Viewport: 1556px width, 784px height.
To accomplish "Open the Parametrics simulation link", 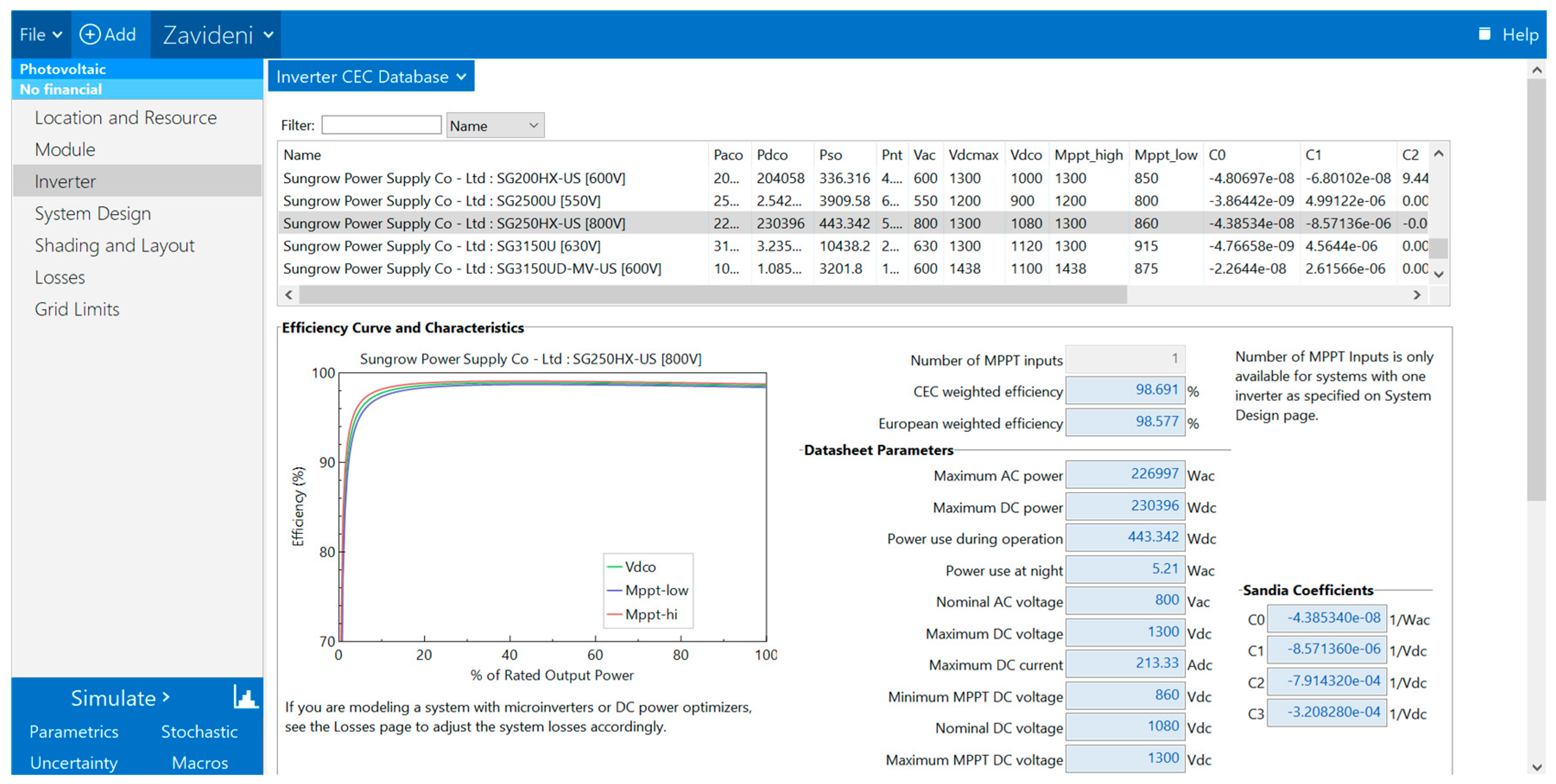I will pos(74,731).
